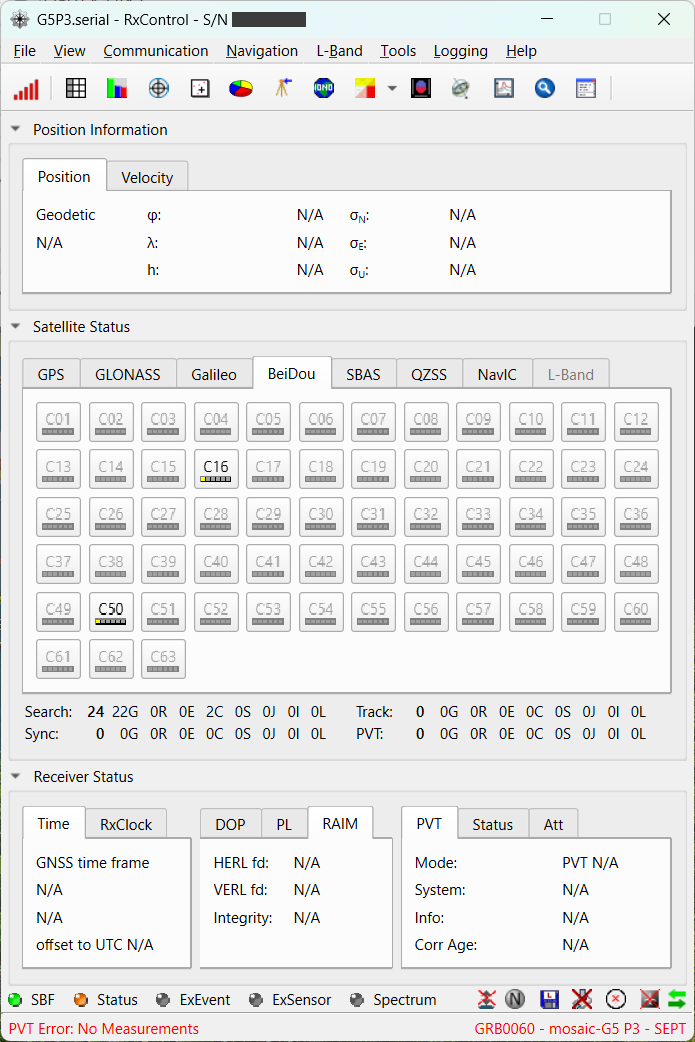Toggle the C50 BeiDou satellite button
Screen dimensions: 695x1042
pyautogui.click(x=111, y=611)
